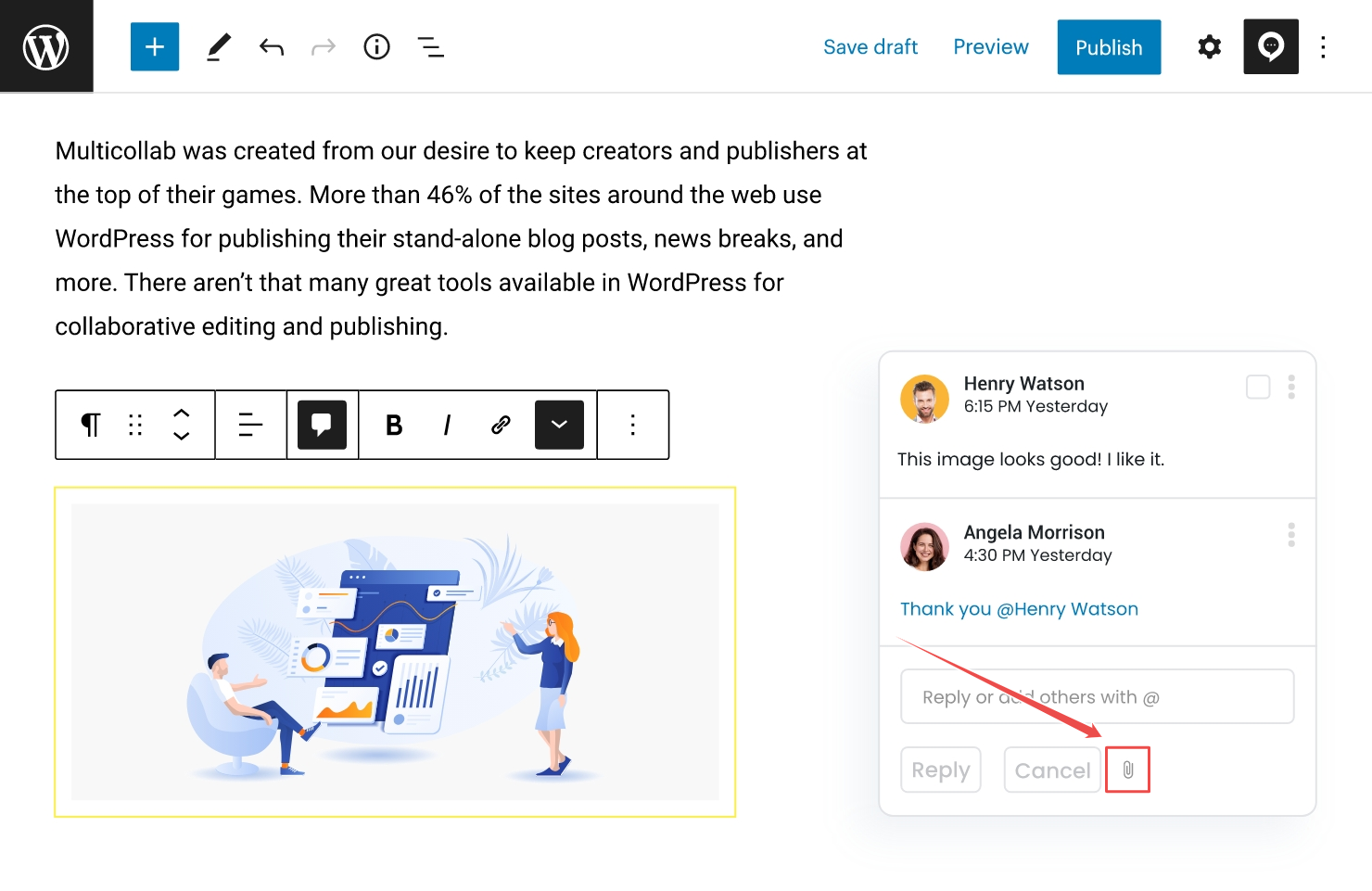Open the Multicollab comments panel icon
The height and width of the screenshot is (891, 1372).
coord(1271,46)
